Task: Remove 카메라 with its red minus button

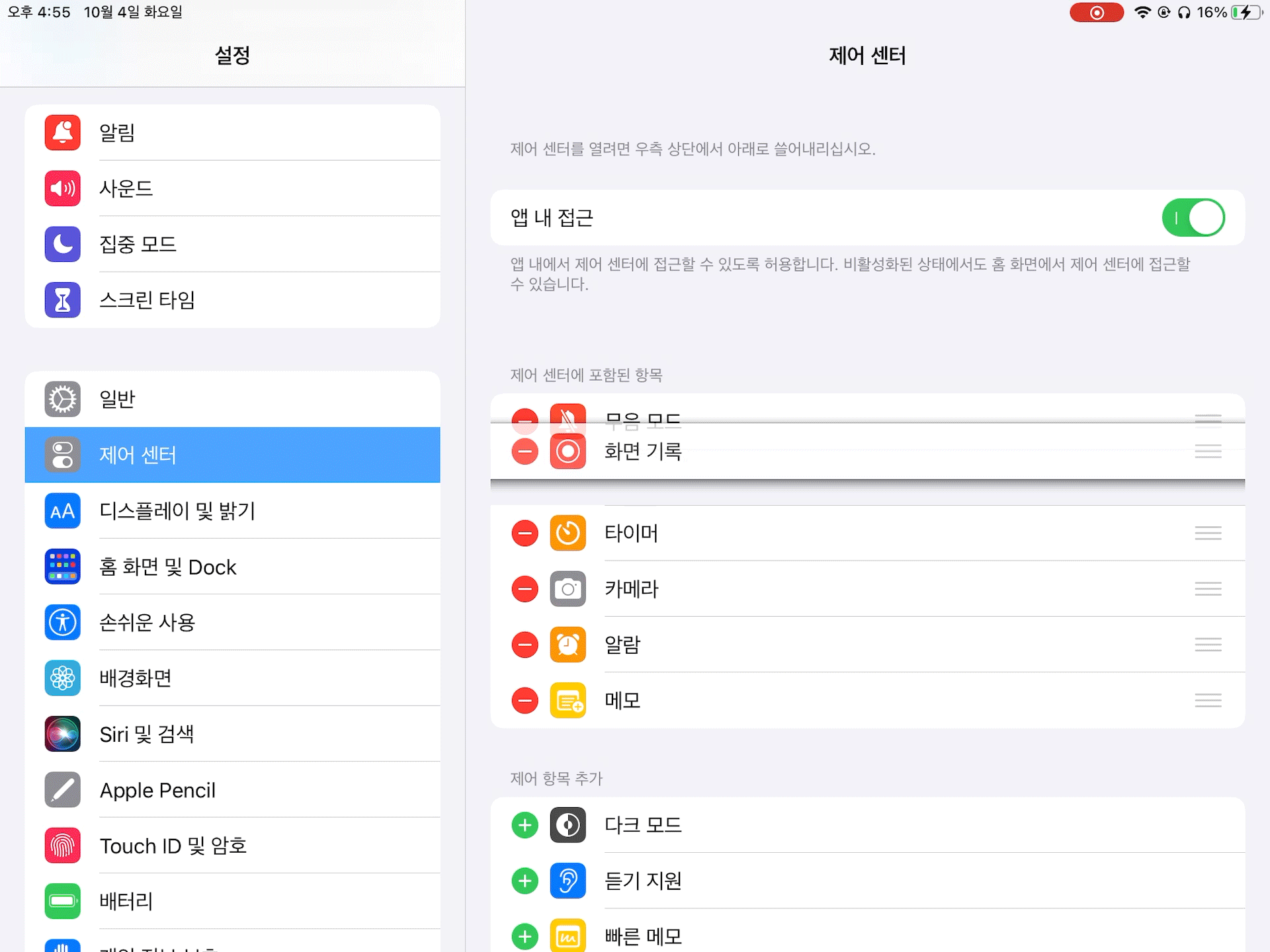Action: pyautogui.click(x=525, y=588)
